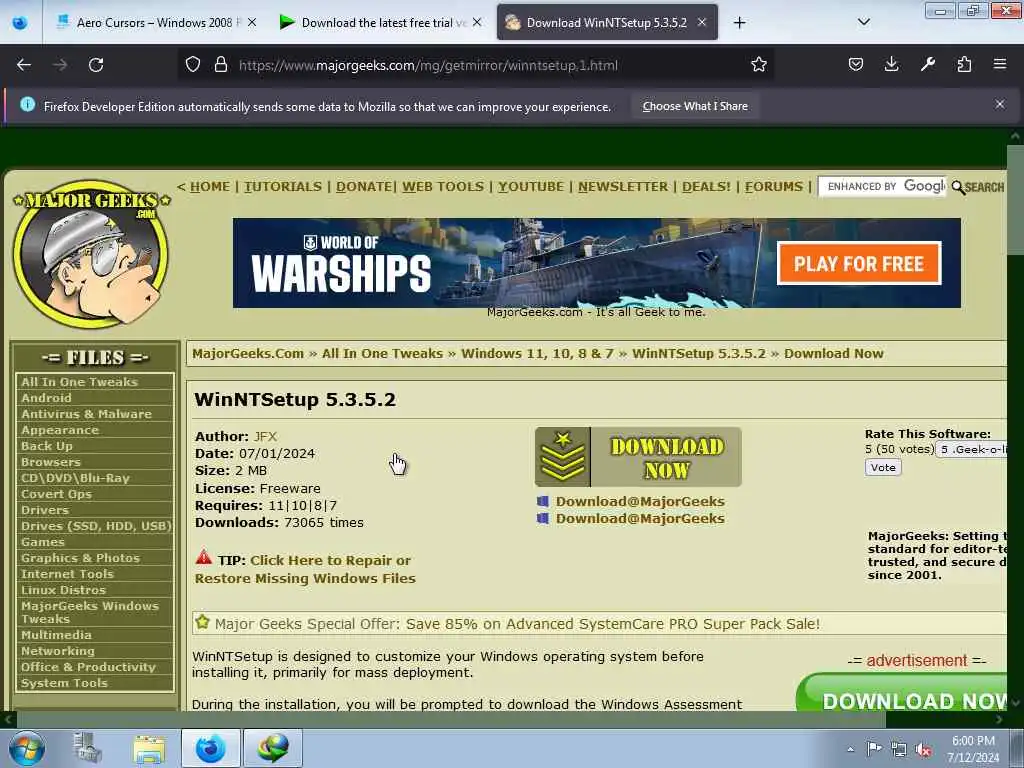The height and width of the screenshot is (768, 1024).
Task: Click the muted volume tray icon
Action: (923, 750)
